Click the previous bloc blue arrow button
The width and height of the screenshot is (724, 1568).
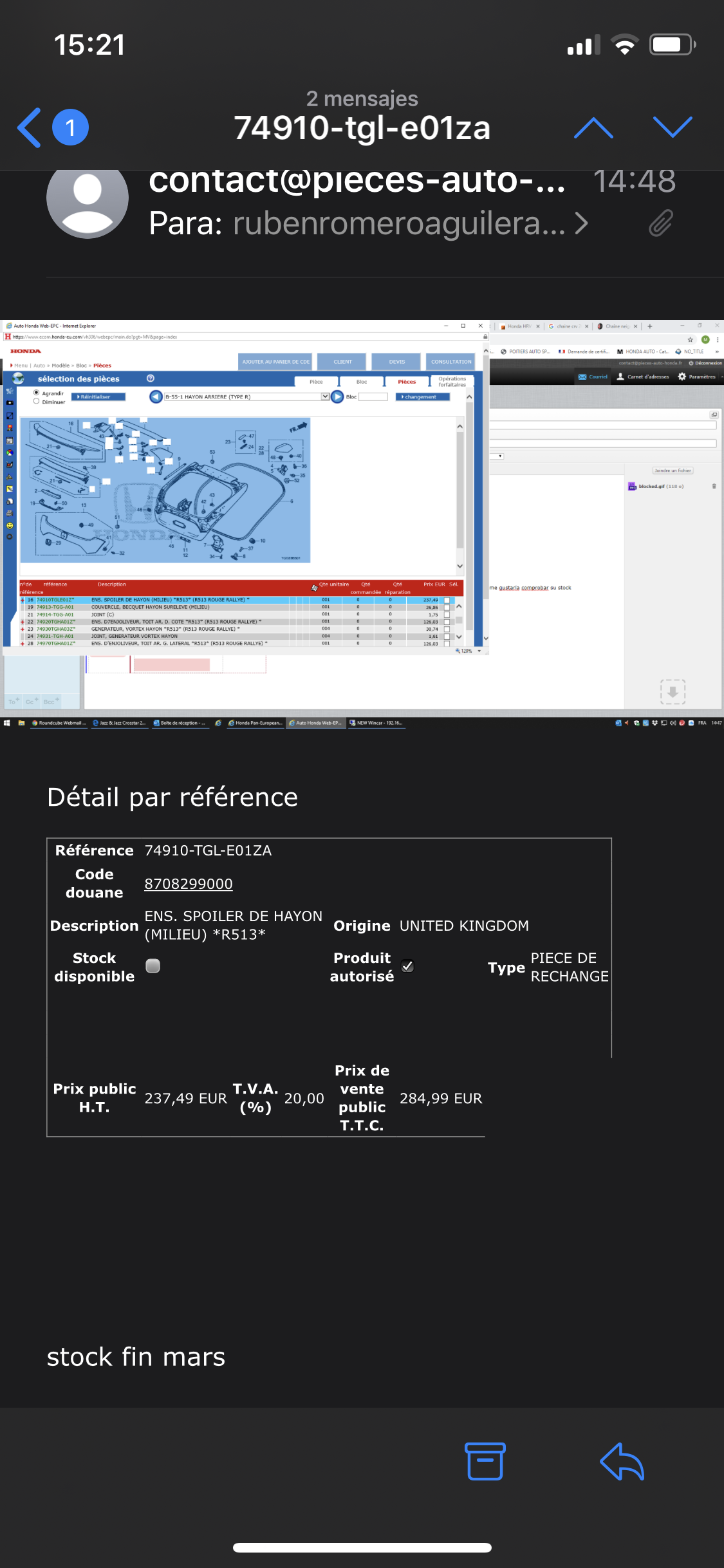[x=156, y=397]
